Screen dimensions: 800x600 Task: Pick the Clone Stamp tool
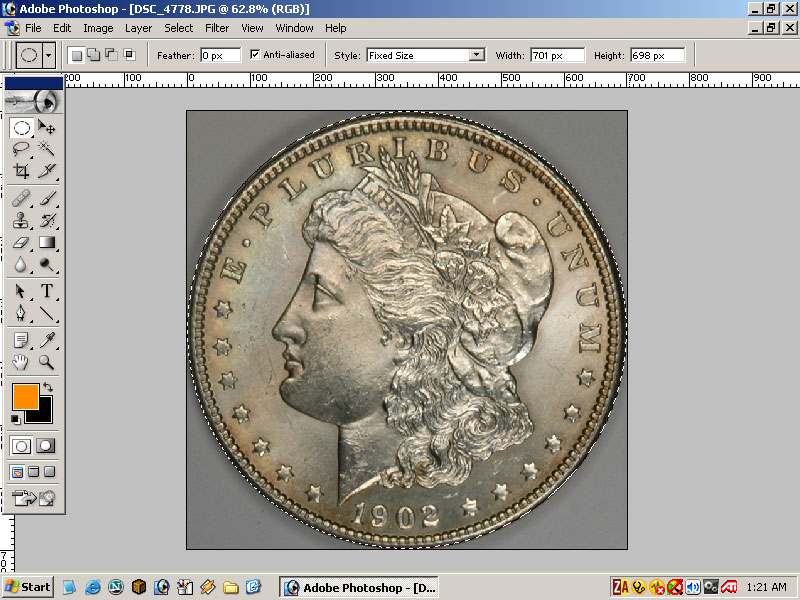[x=21, y=220]
